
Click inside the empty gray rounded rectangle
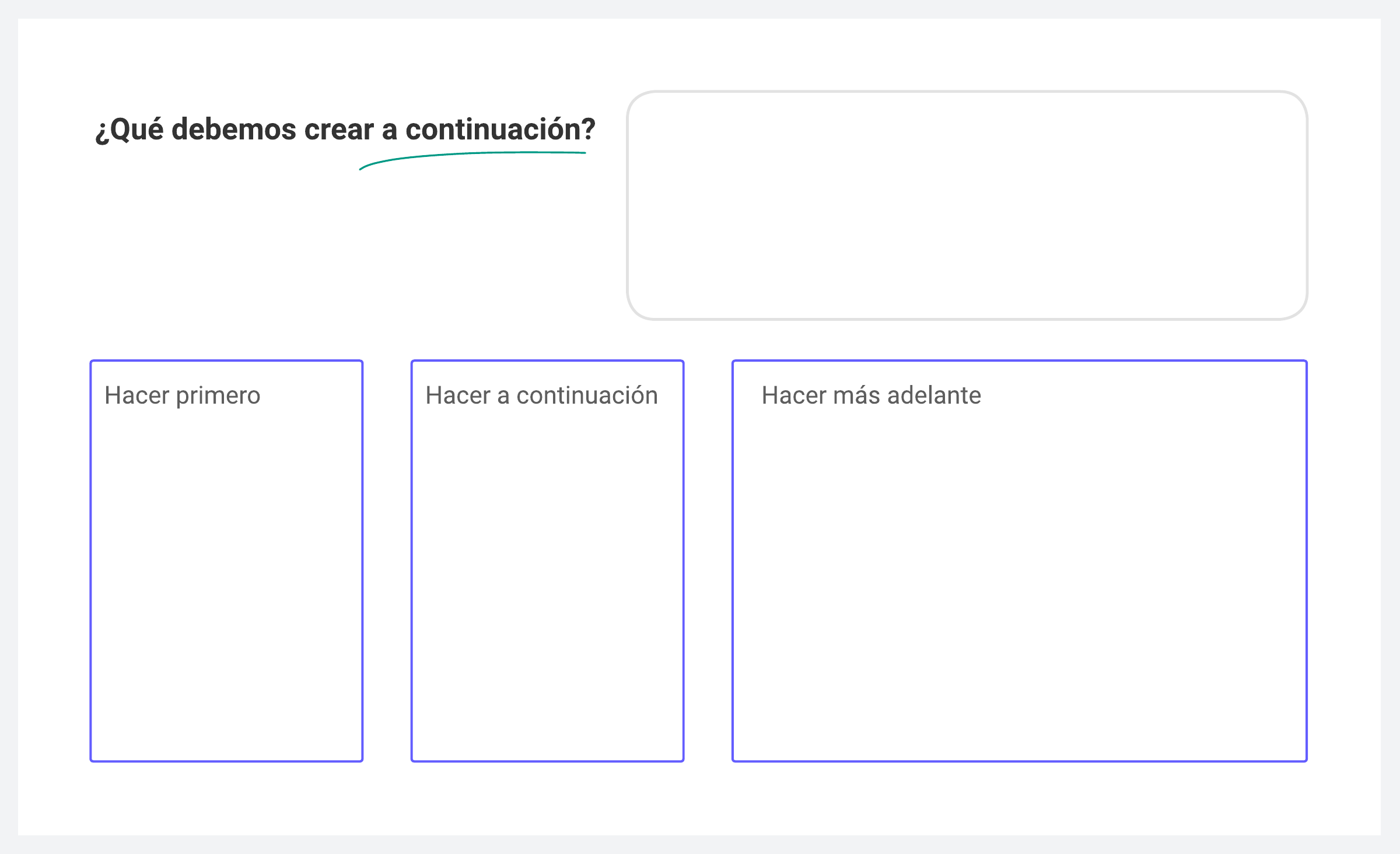point(967,205)
